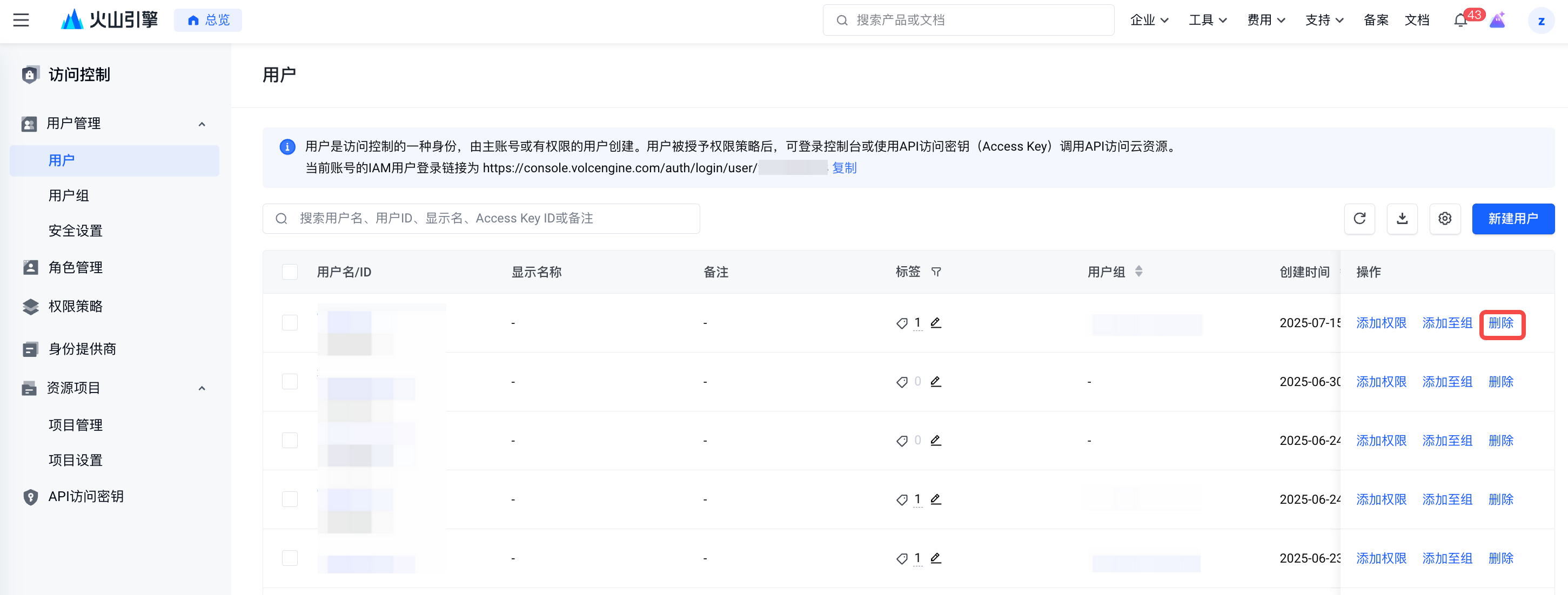Check the third user row checkbox
The height and width of the screenshot is (595, 1568).
(x=290, y=441)
